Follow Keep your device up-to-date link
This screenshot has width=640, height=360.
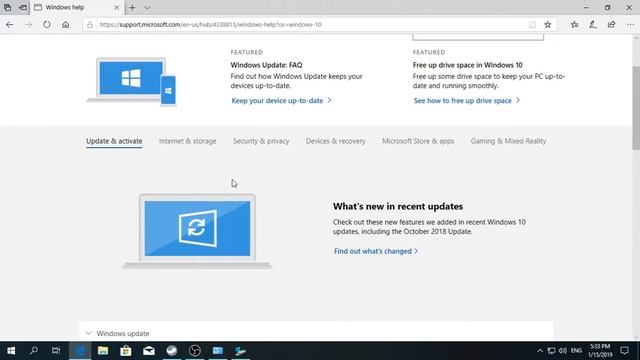tap(281, 100)
